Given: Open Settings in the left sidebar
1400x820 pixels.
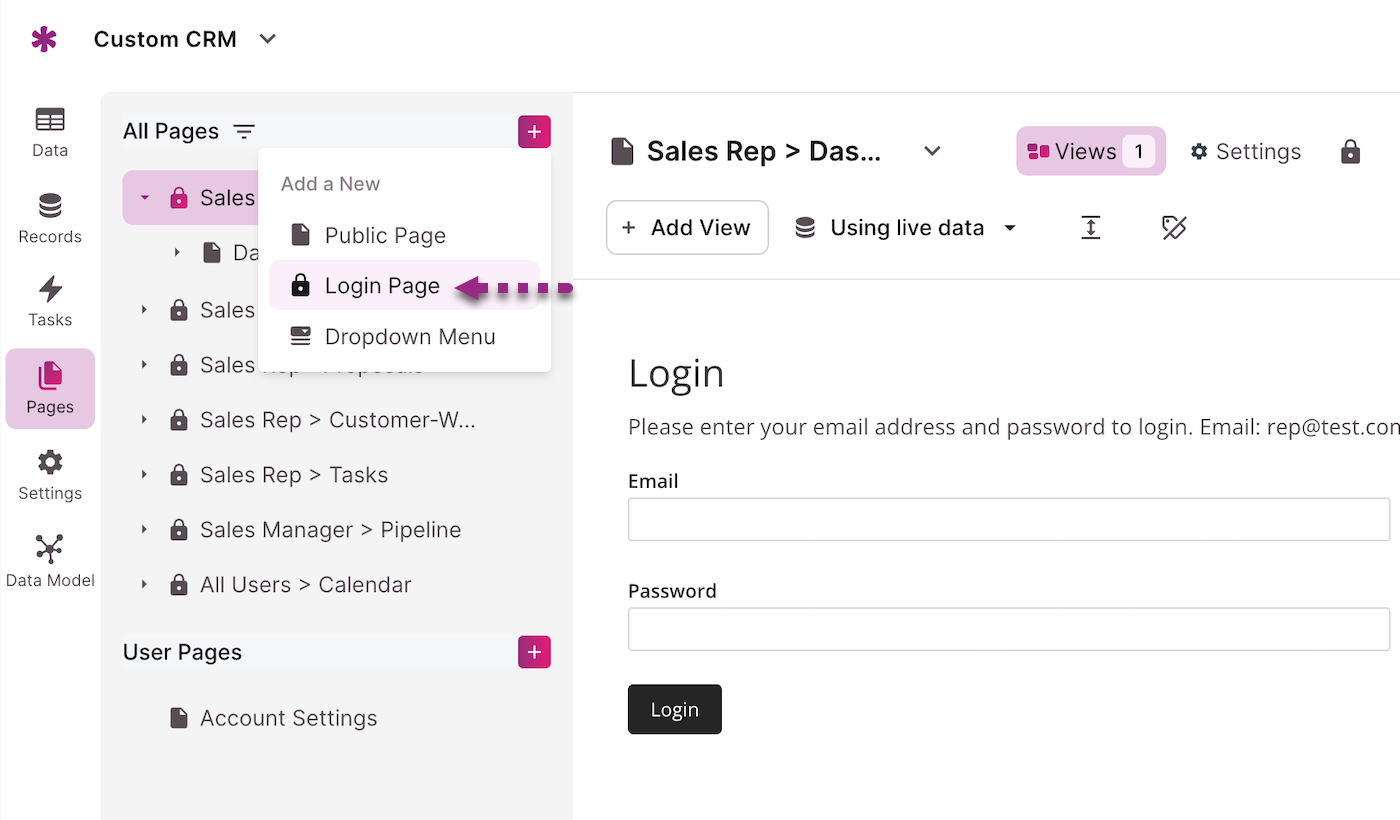Looking at the screenshot, I should coord(50,475).
